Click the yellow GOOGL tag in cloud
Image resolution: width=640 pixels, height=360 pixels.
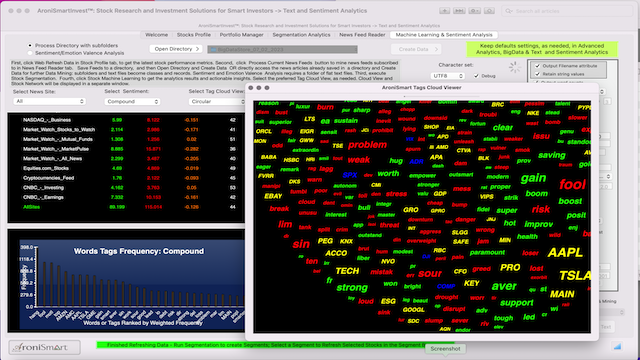point(413,310)
